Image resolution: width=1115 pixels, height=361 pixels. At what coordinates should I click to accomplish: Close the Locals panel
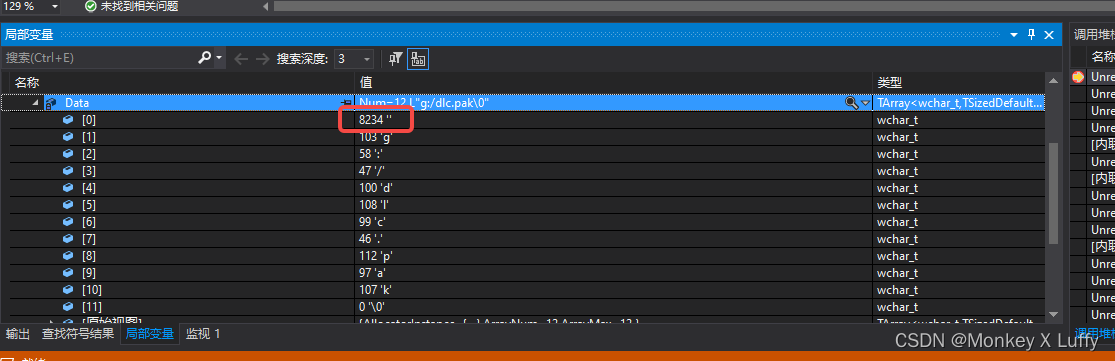1049,34
